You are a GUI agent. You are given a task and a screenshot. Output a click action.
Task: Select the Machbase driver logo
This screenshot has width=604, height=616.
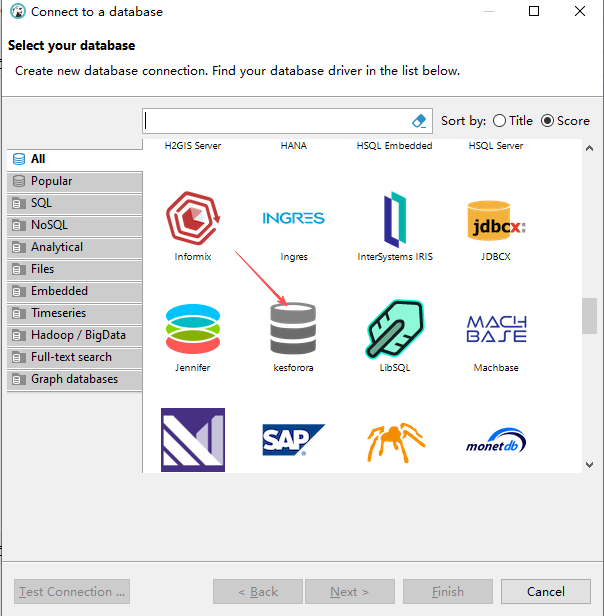point(496,329)
